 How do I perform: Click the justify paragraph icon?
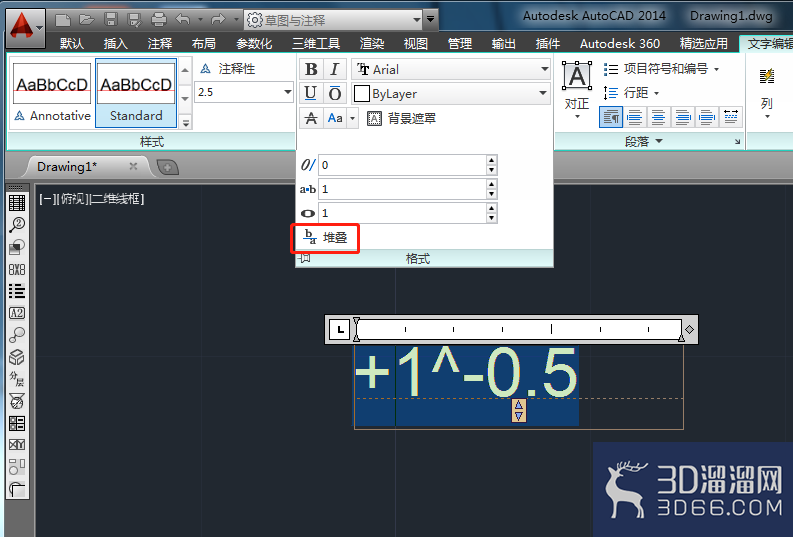[707, 118]
